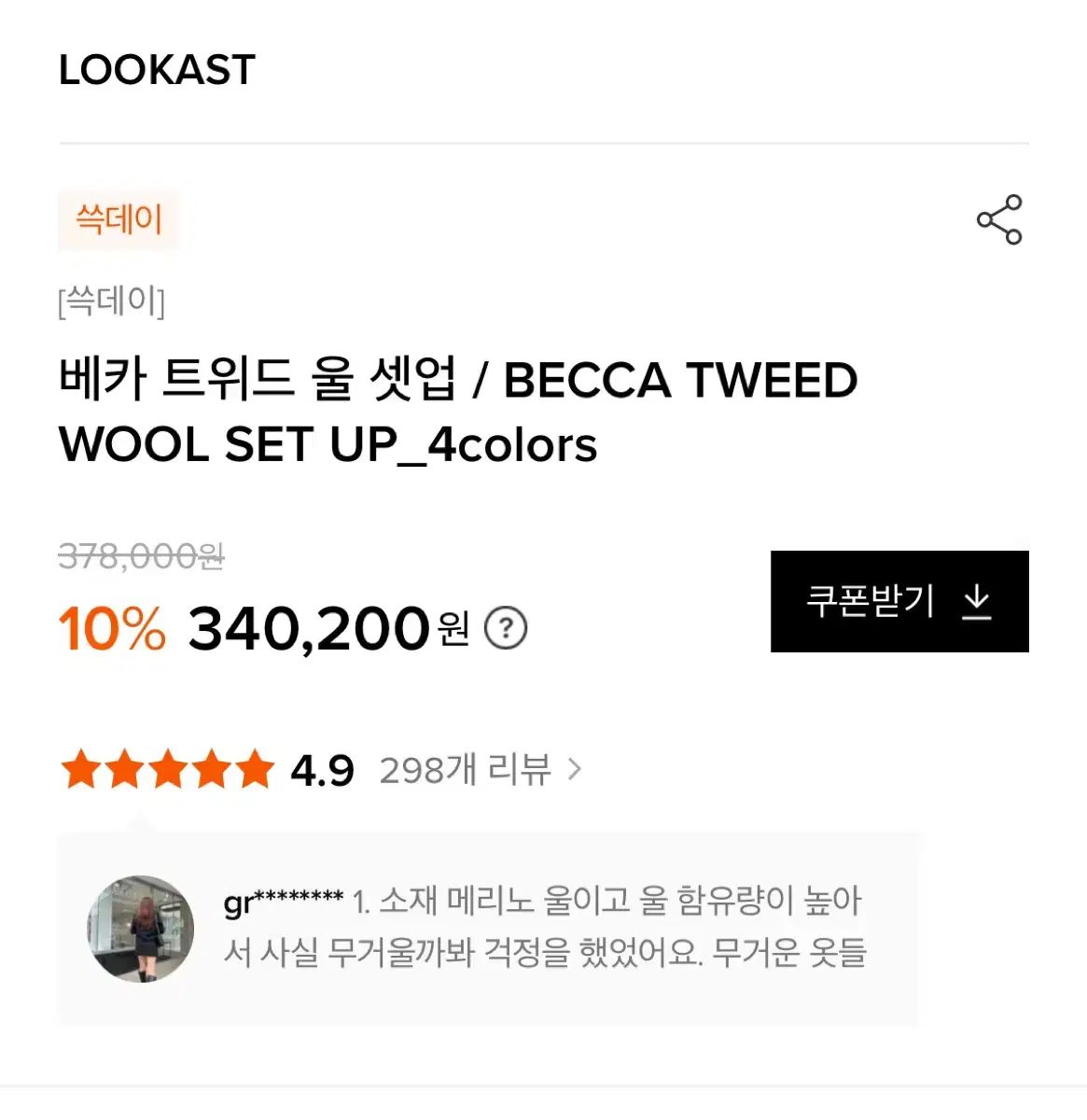Click the download arrow on the coupon button
The image size is (1087, 1120).
[977, 602]
